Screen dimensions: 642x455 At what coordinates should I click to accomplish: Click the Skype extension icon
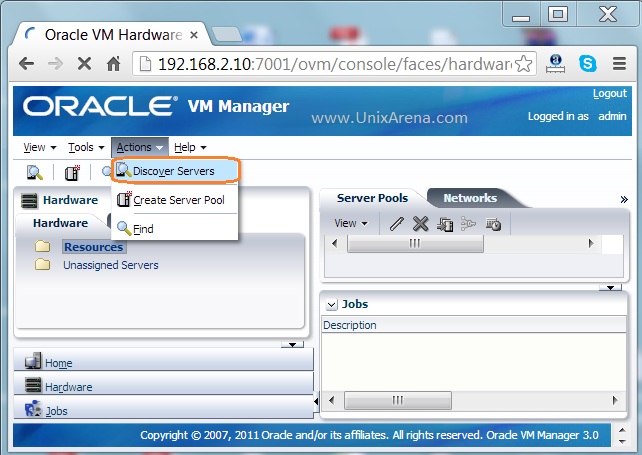(588, 63)
